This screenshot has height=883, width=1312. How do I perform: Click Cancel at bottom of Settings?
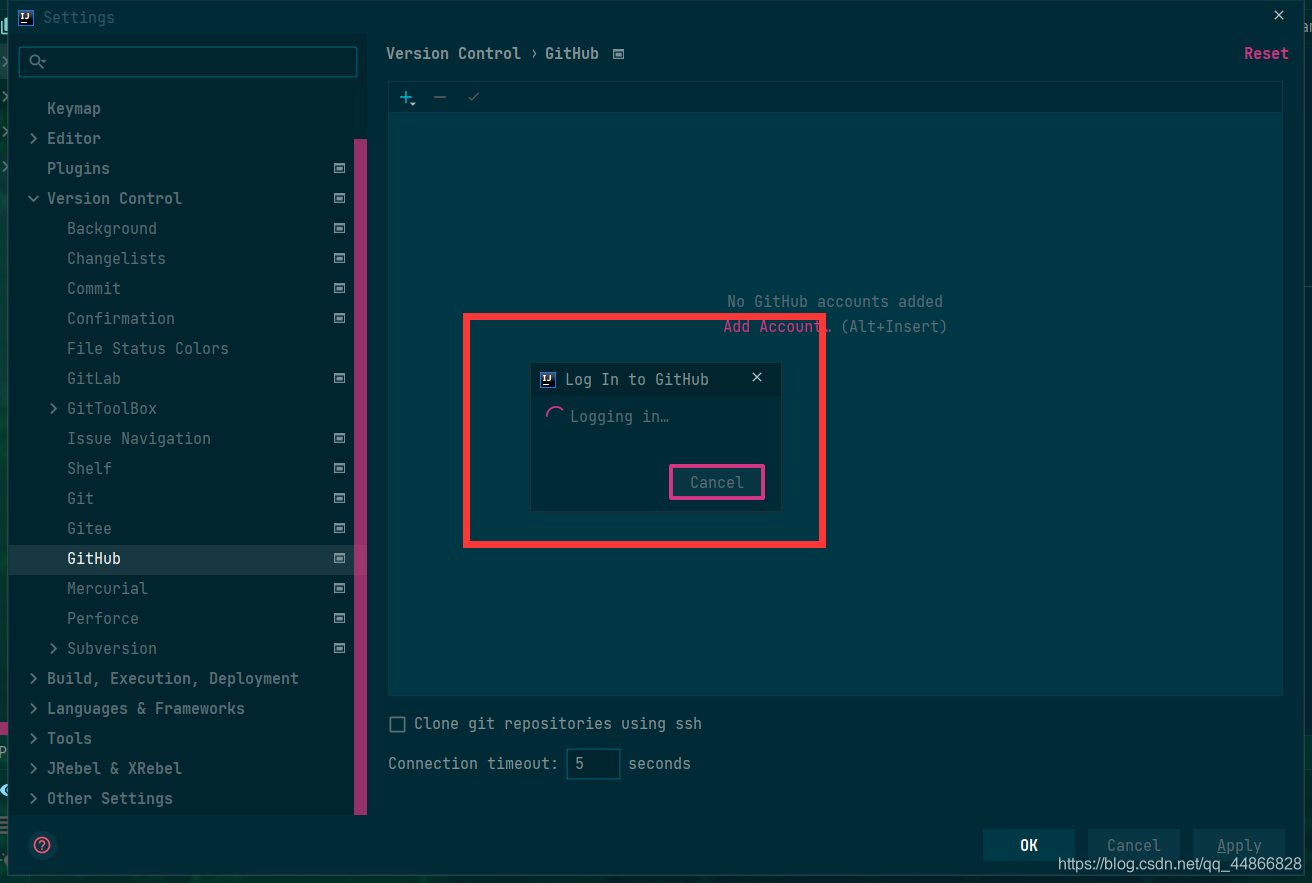tap(1133, 845)
